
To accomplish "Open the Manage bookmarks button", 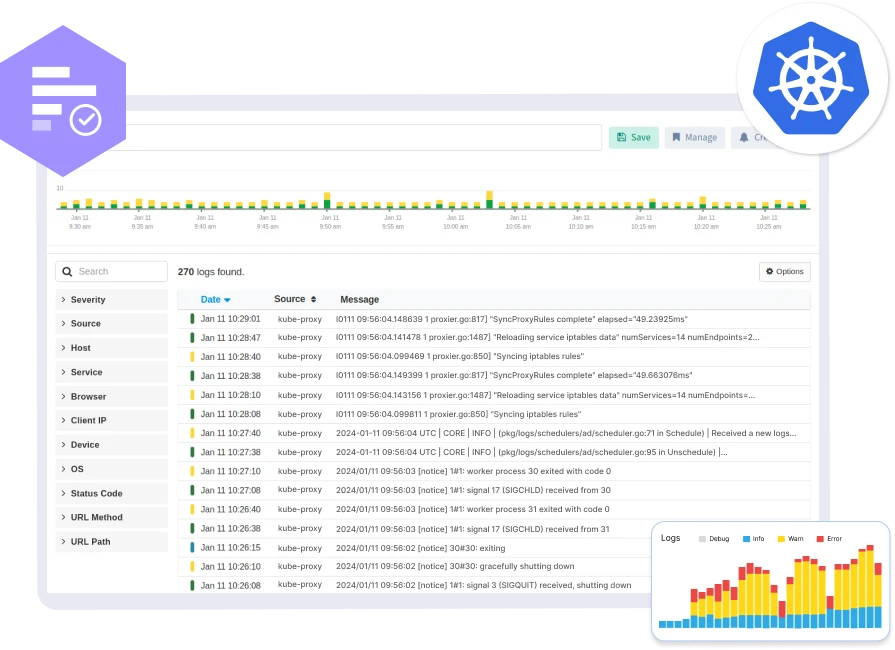I will point(695,138).
